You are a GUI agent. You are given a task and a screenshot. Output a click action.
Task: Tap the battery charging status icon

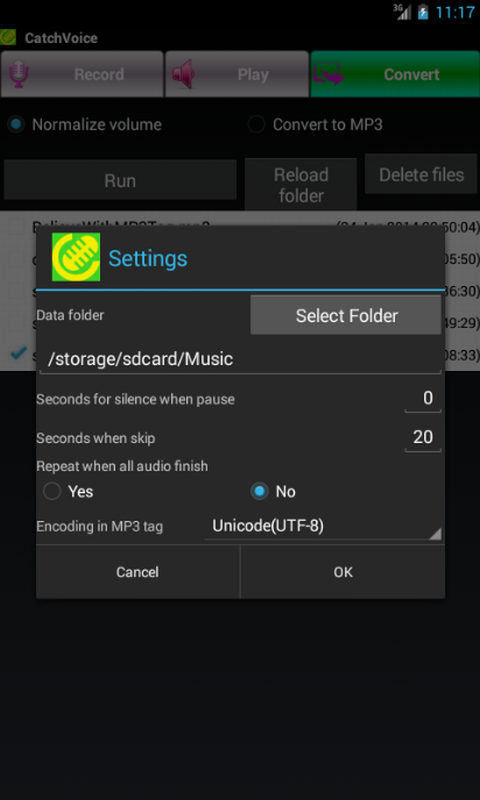pos(423,12)
